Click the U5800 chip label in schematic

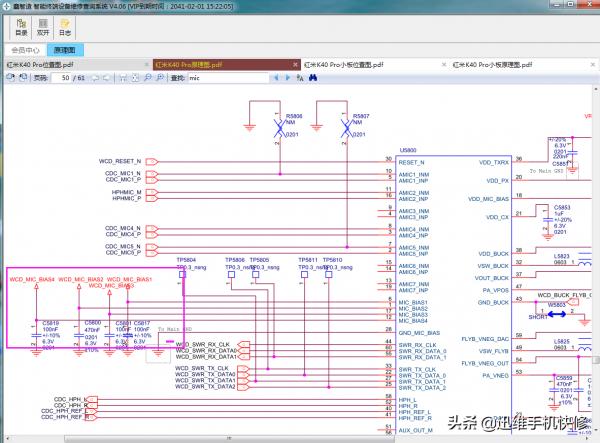(407, 149)
